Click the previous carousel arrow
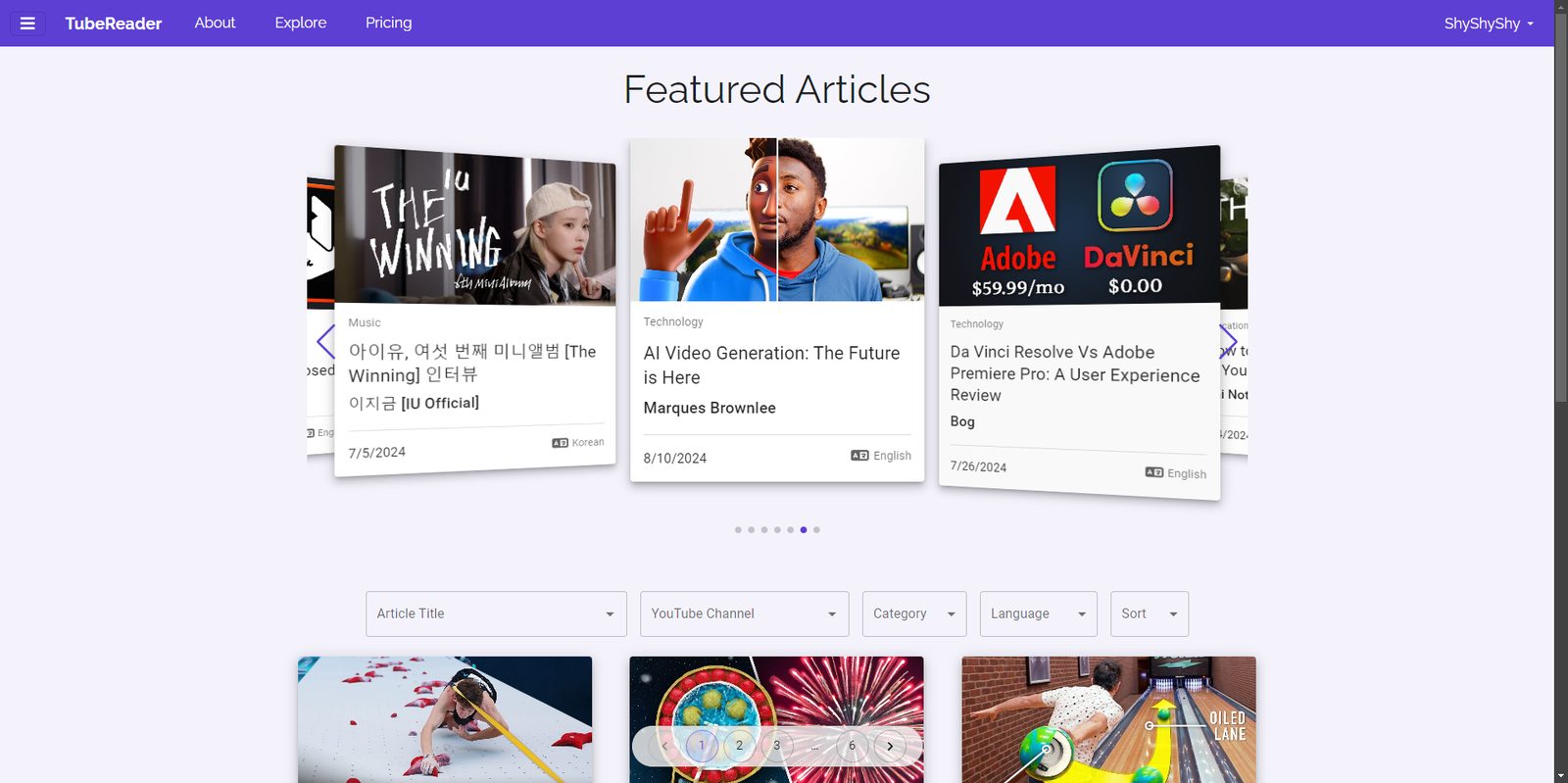 [326, 342]
